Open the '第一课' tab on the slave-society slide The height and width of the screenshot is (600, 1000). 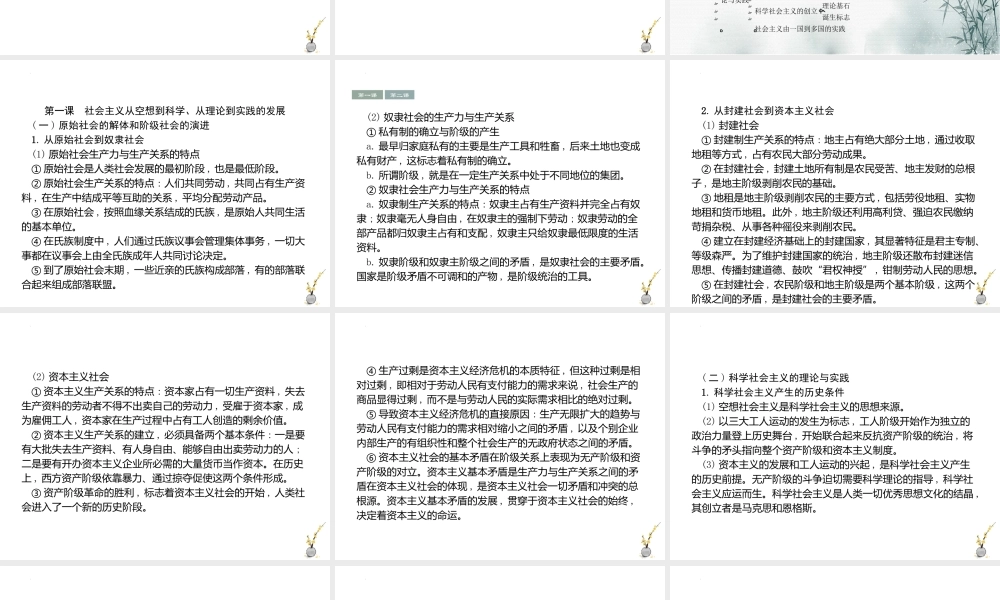(367, 95)
